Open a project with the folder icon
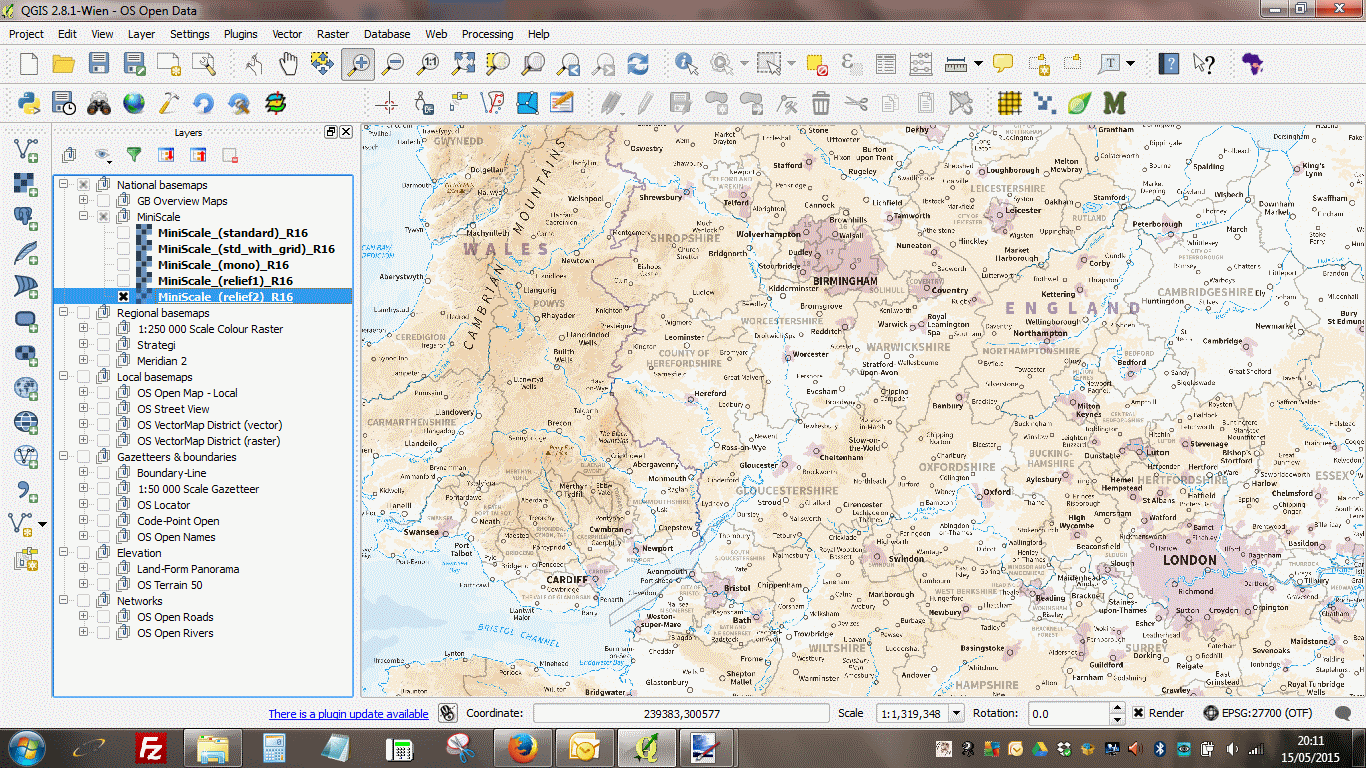The image size is (1366, 768). pyautogui.click(x=64, y=64)
